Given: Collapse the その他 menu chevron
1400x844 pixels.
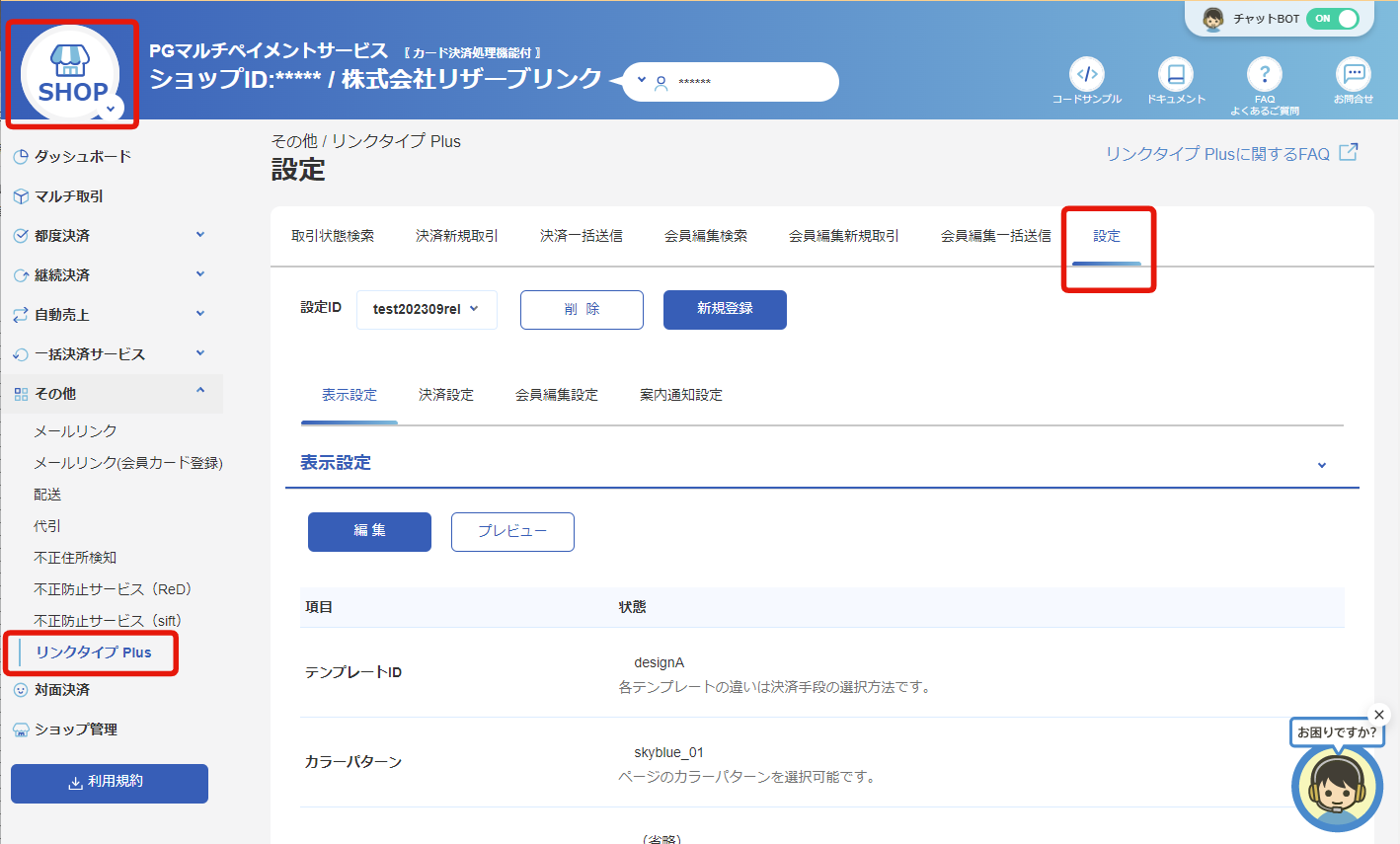Looking at the screenshot, I should [x=200, y=391].
